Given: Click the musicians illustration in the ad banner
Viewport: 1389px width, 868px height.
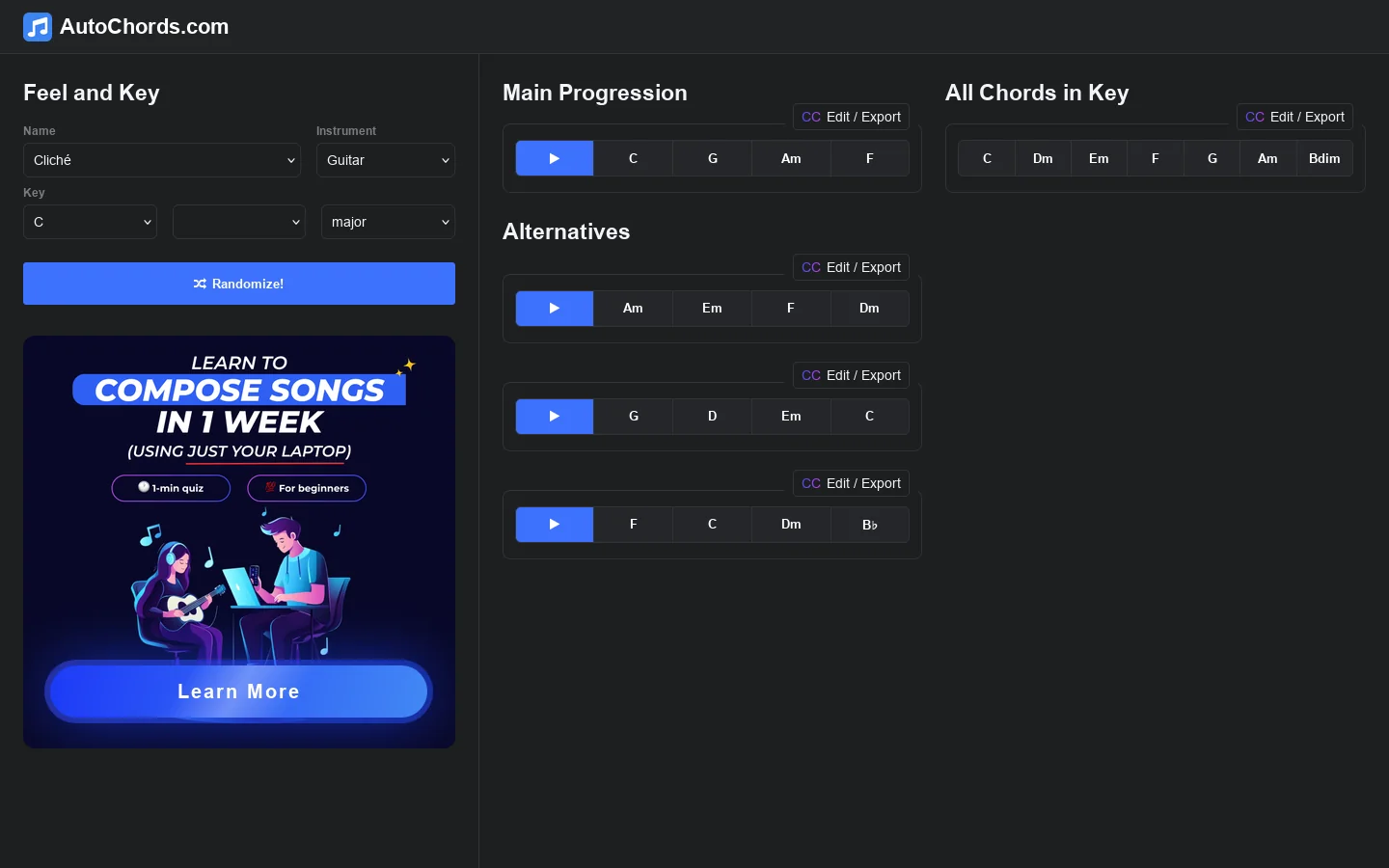Looking at the screenshot, I should click(239, 586).
